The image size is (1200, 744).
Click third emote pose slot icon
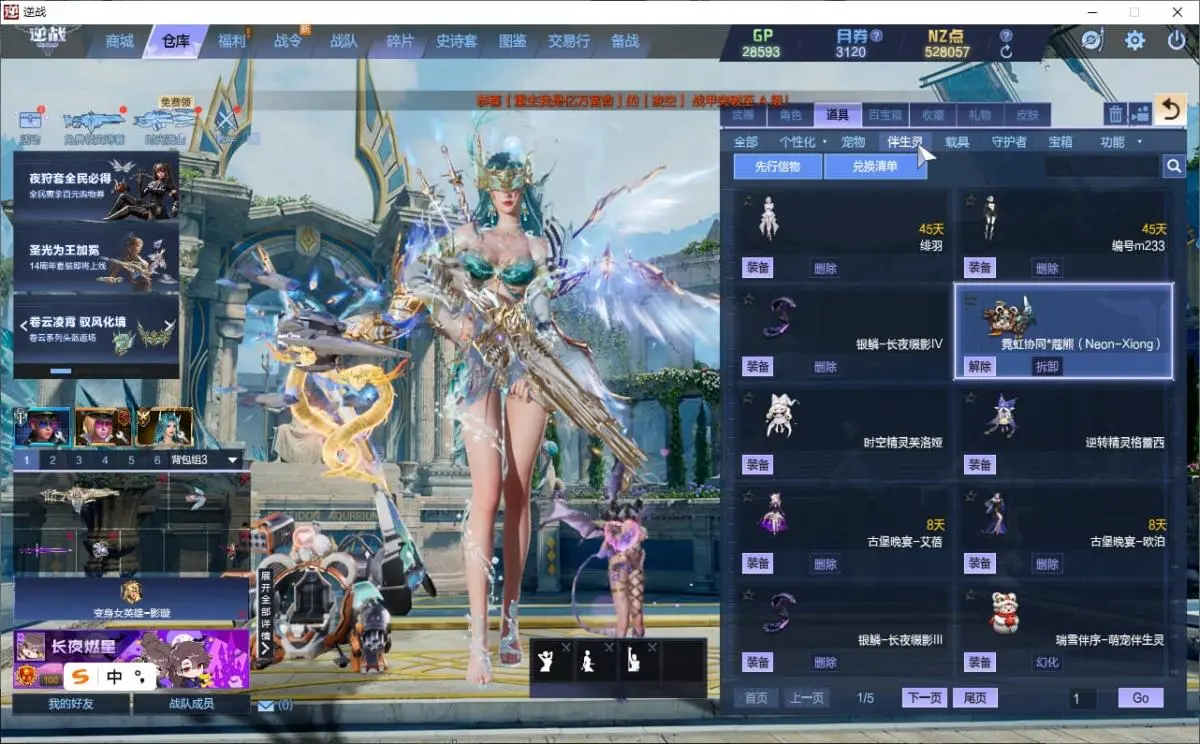click(x=632, y=659)
